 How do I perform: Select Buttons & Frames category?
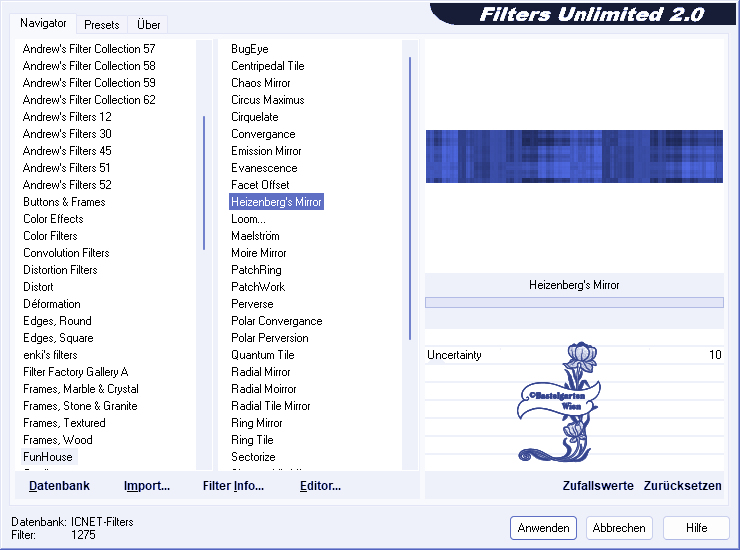64,202
